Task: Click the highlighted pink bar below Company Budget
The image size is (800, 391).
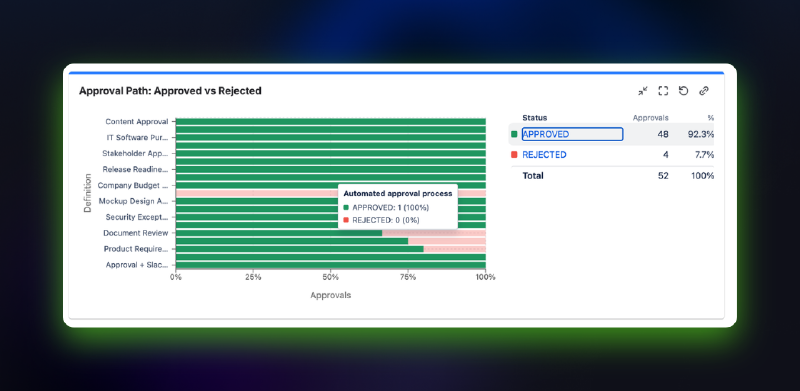Action: point(257,193)
